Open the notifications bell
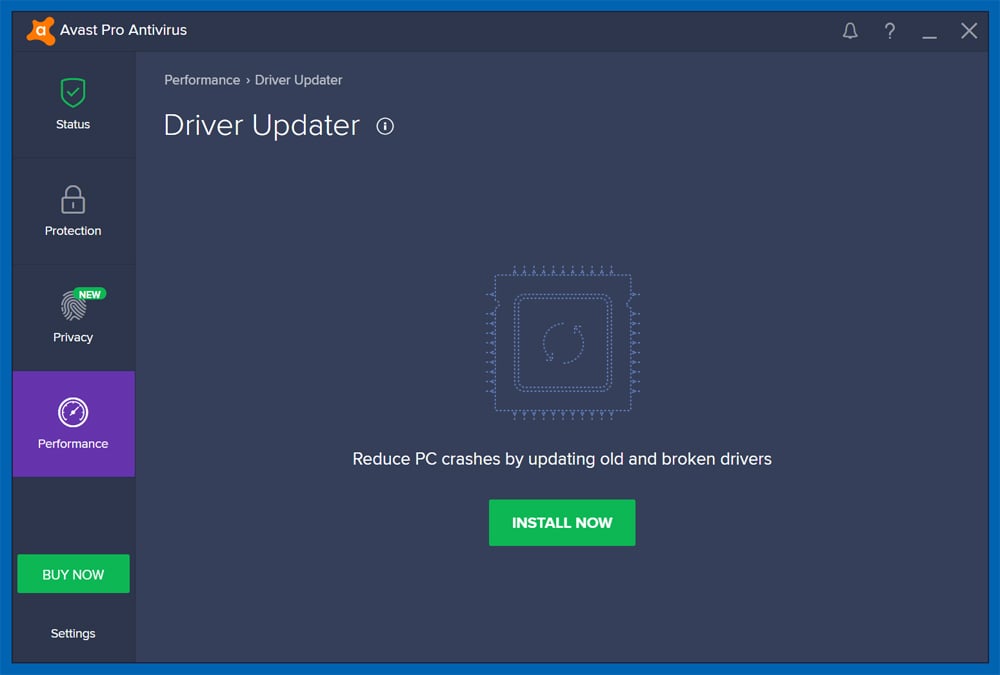The width and height of the screenshot is (1000, 675). 849,31
